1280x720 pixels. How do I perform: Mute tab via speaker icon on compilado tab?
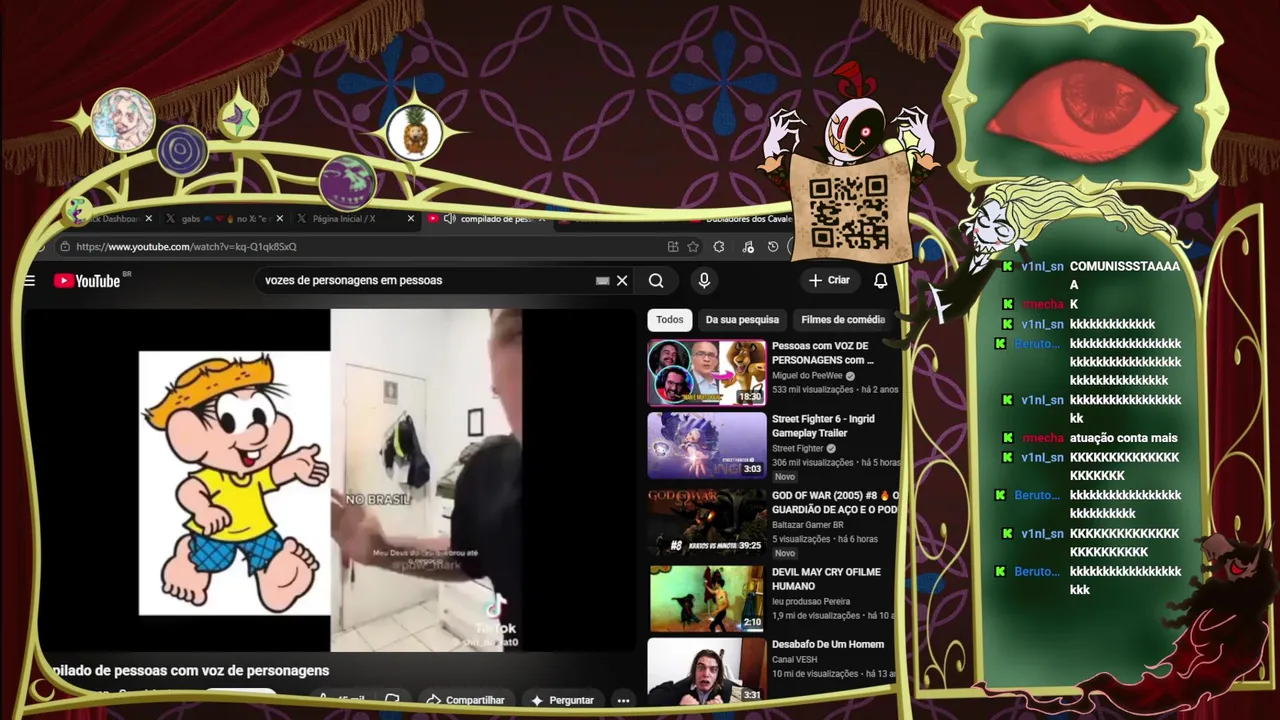(449, 219)
